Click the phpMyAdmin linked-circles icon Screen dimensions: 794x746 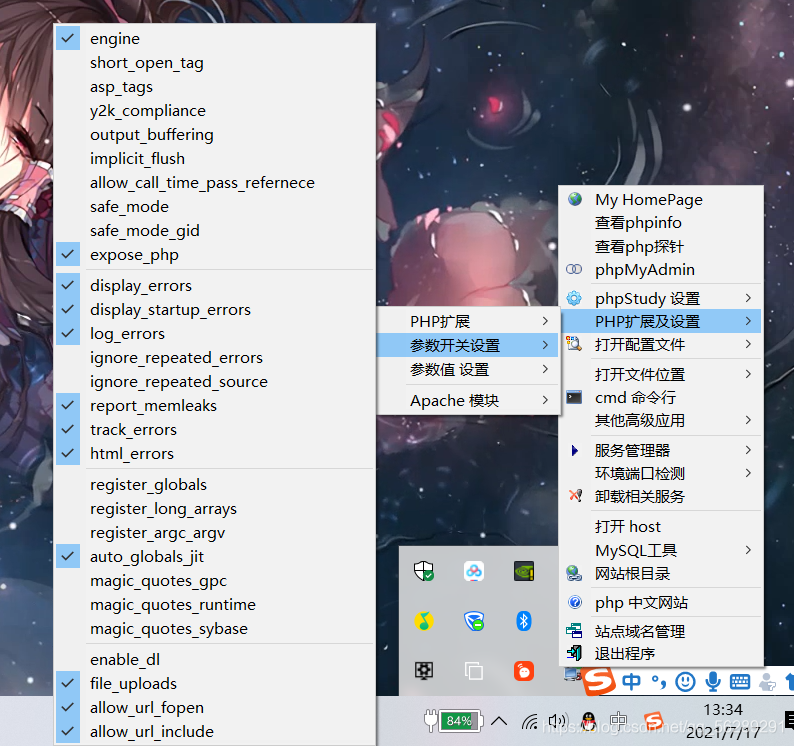point(574,269)
